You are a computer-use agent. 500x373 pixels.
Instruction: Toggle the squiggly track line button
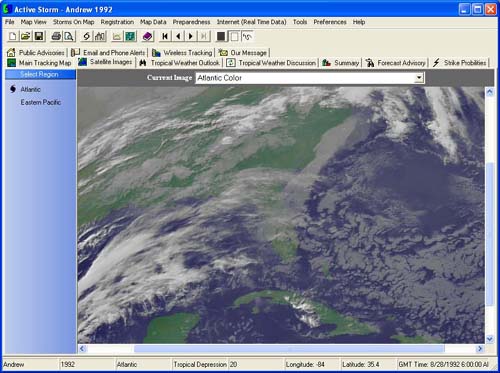coord(247,36)
